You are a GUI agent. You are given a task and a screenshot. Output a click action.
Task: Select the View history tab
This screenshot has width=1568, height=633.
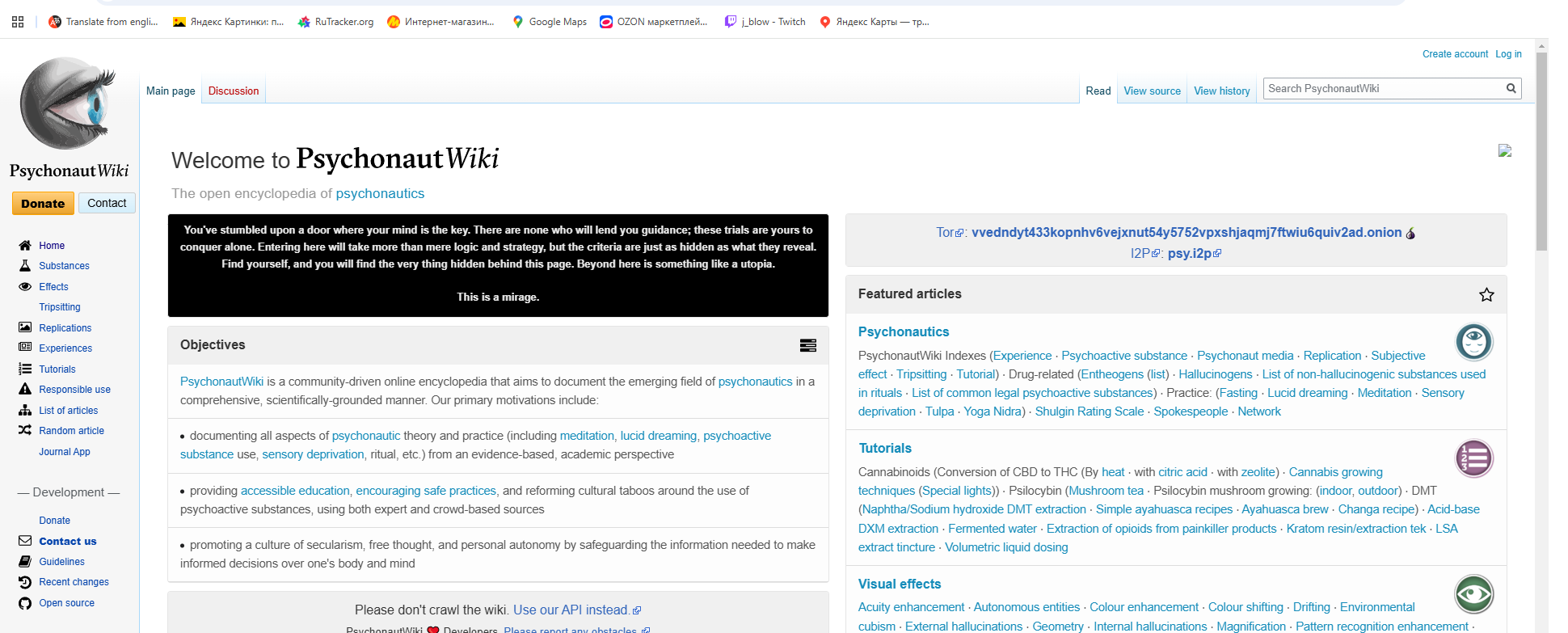coord(1221,91)
